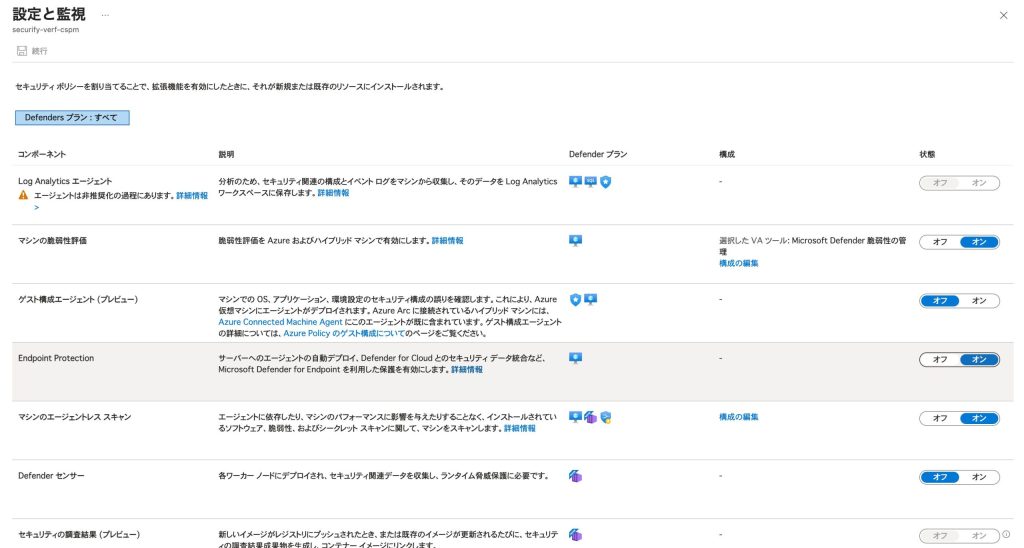Close the 設定と監視 pane
Image resolution: width=1024 pixels, height=548 pixels.
(1004, 15)
